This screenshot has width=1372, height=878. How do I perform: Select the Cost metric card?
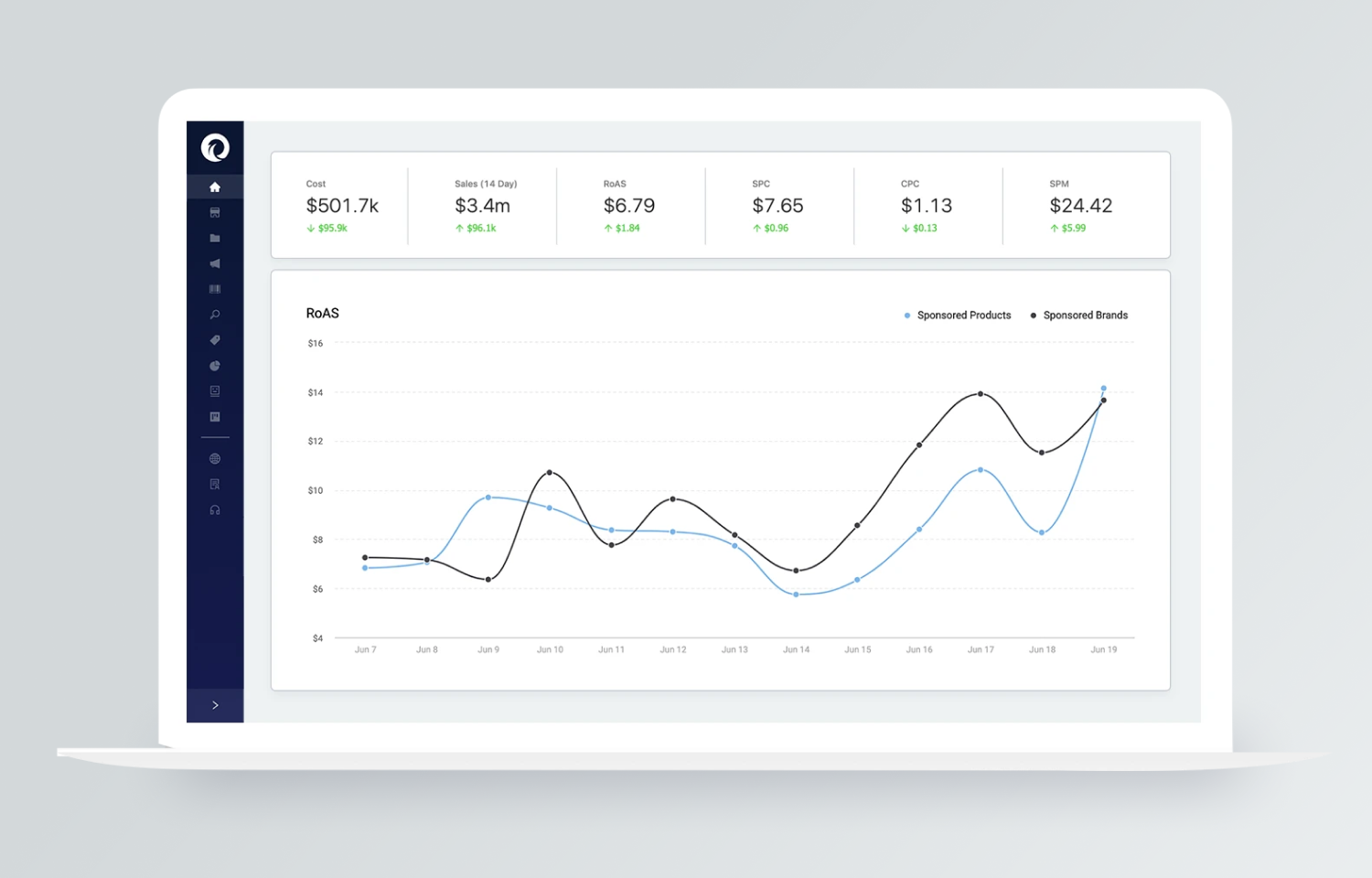341,206
